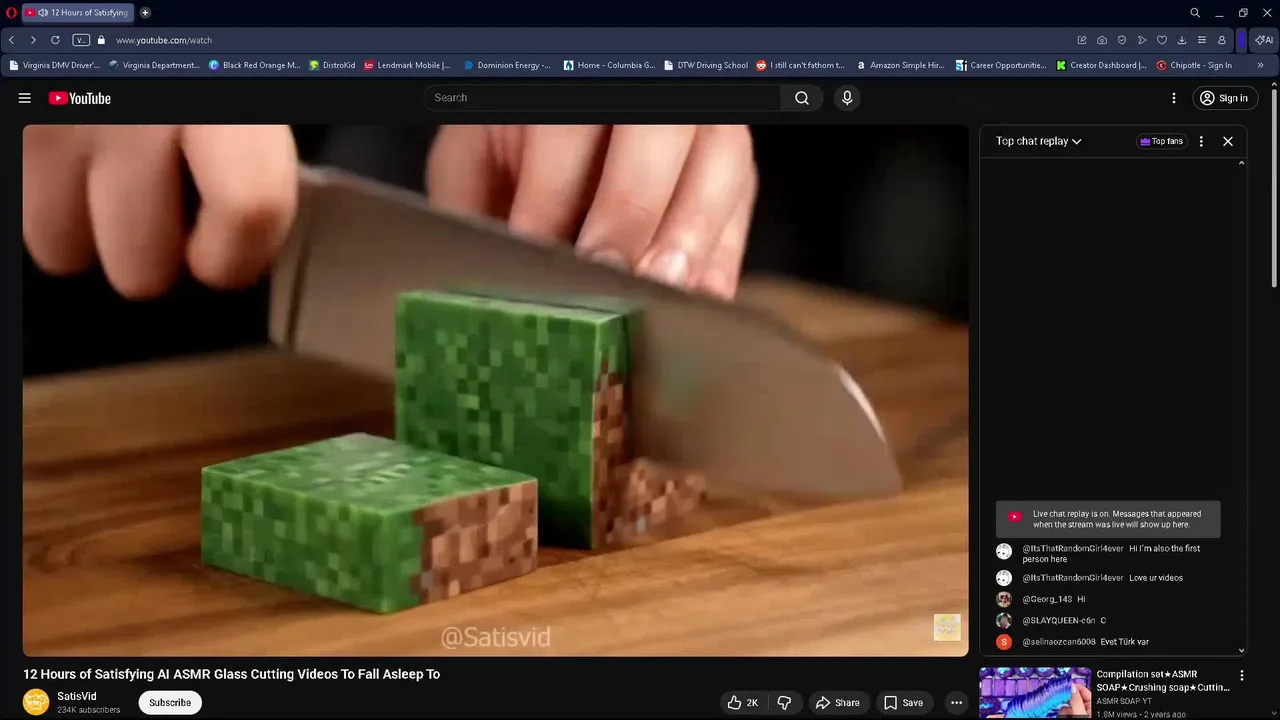This screenshot has height=720, width=1280.
Task: Click the address bar URL
Action: 164,40
